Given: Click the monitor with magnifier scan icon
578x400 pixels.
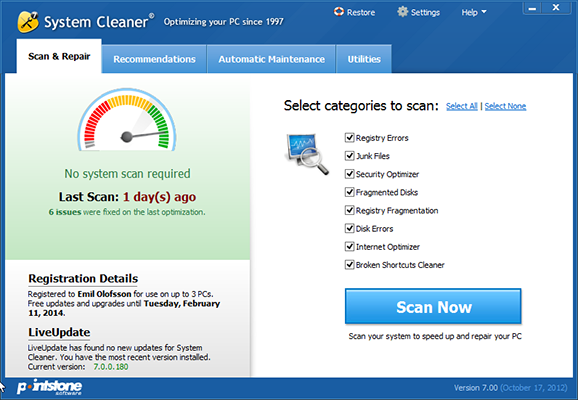Looking at the screenshot, I should point(307,154).
